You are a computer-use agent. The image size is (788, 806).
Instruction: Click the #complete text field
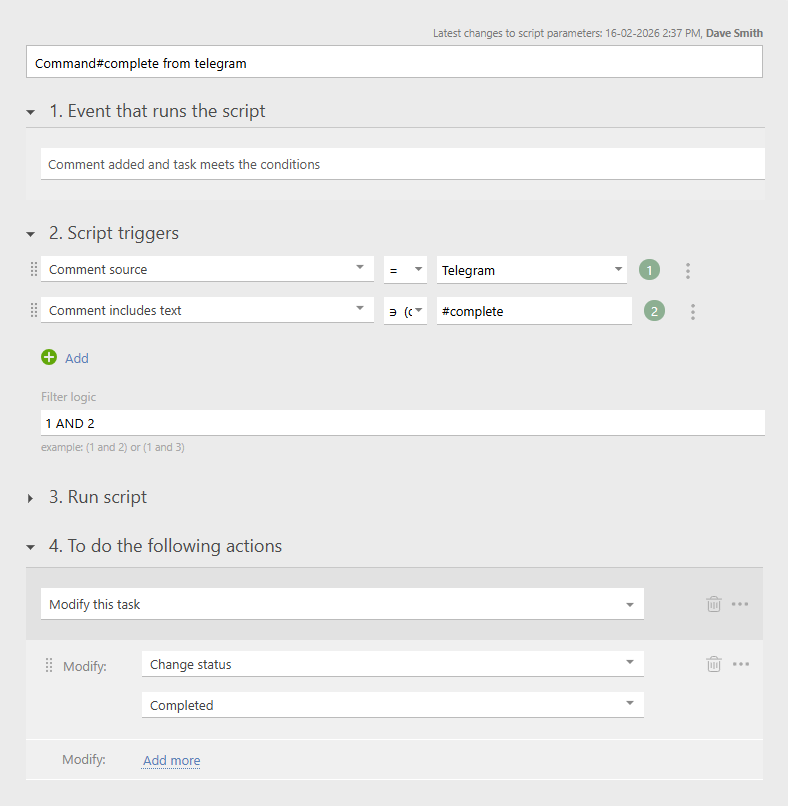click(x=533, y=311)
